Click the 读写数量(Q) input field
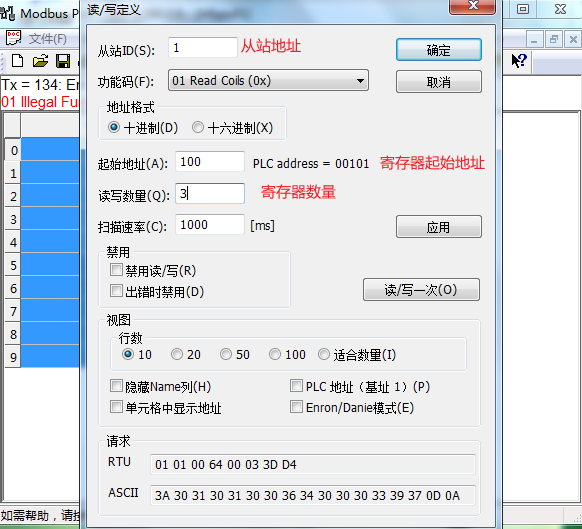This screenshot has width=582, height=529. pyautogui.click(x=210, y=193)
